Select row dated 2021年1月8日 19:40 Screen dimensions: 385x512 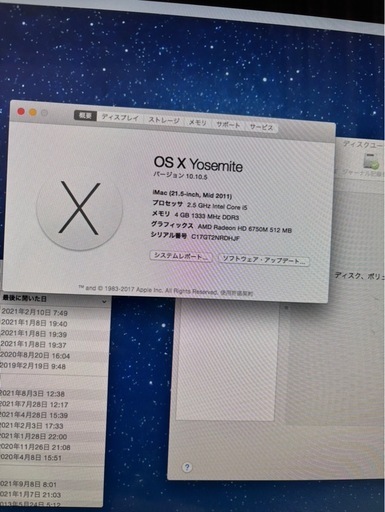55,323
